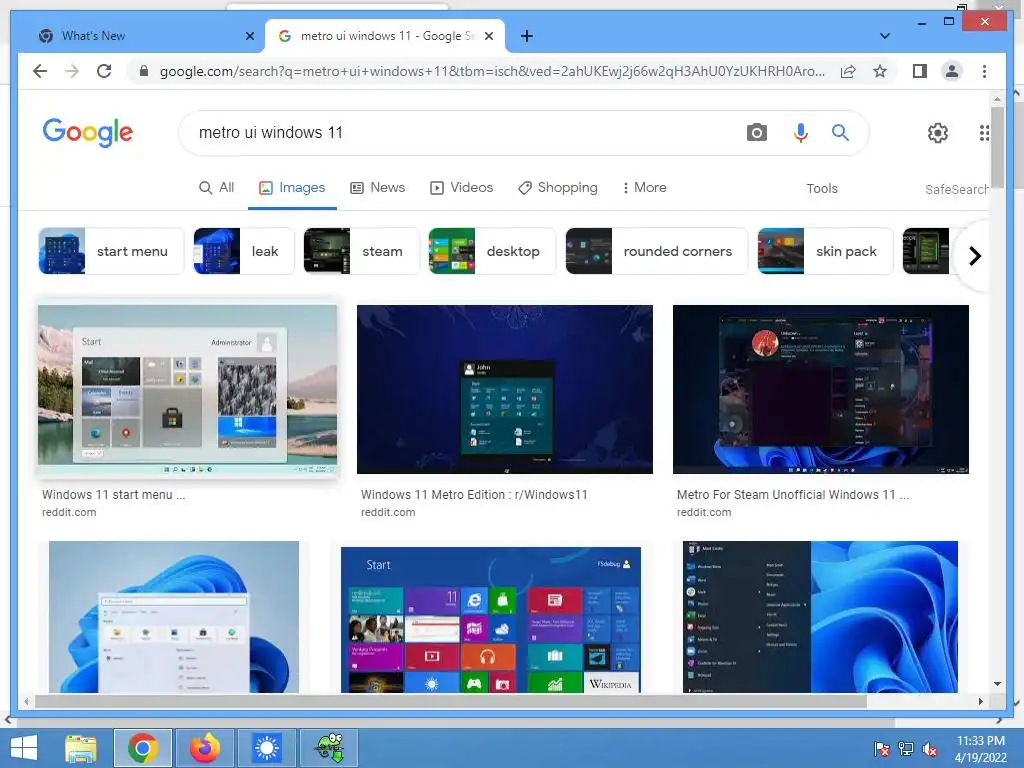The width and height of the screenshot is (1024, 768).
Task: Switch to All search results
Action: click(x=216, y=188)
